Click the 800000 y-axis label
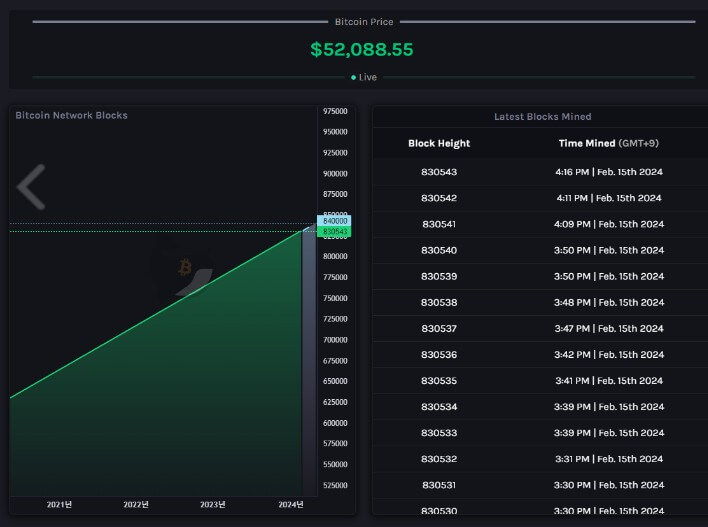Screen dimensions: 708x527 coord(335,256)
